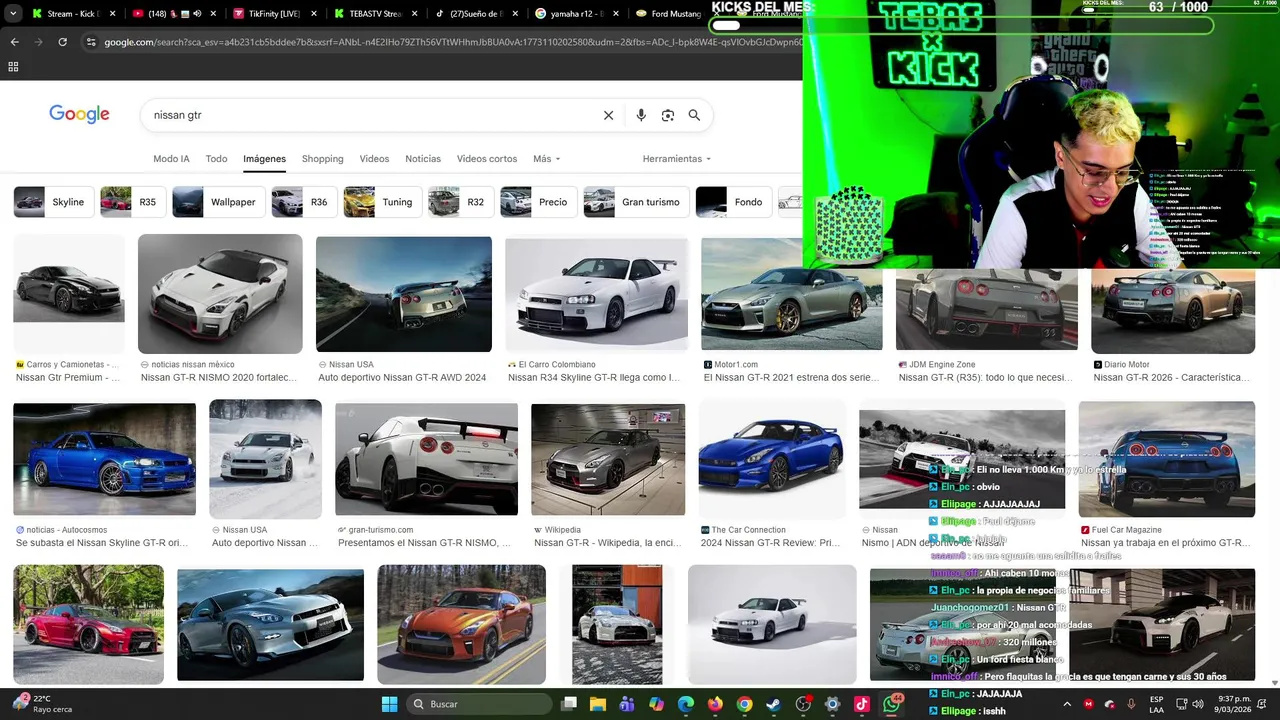This screenshot has width=1280, height=720.
Task: Open the Nissan R34 Skyline GT-R image
Action: 597,294
